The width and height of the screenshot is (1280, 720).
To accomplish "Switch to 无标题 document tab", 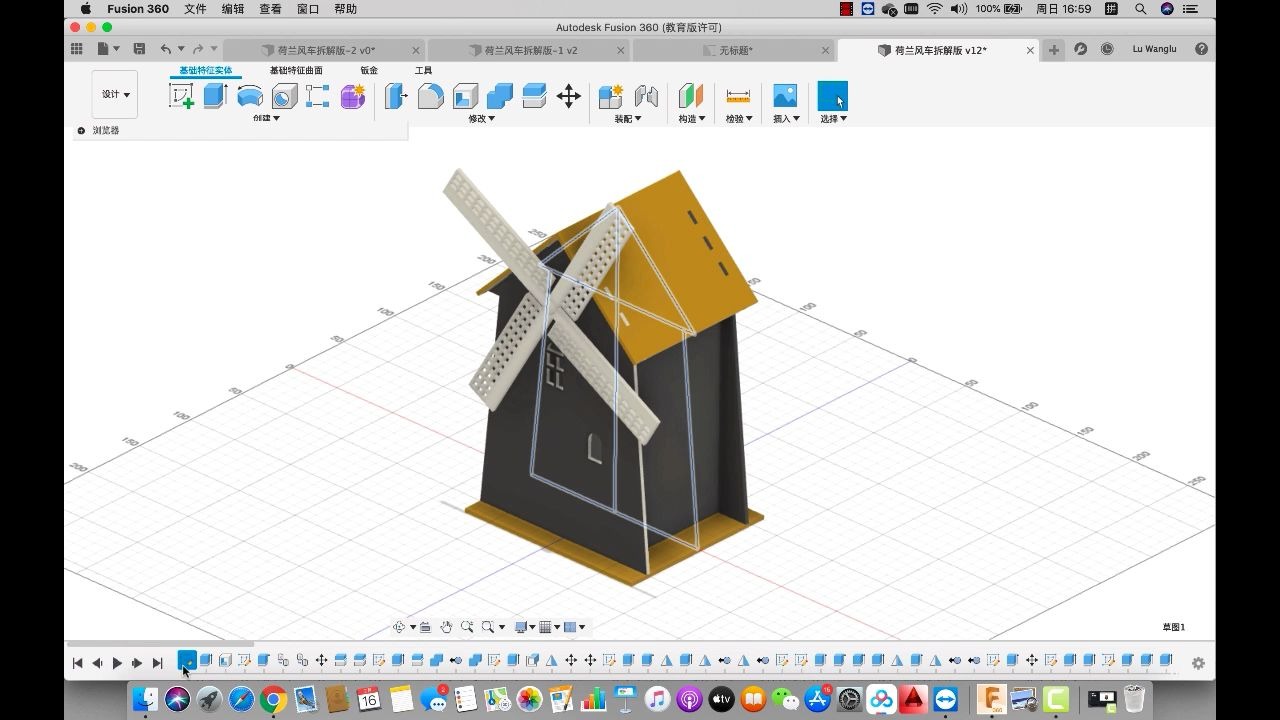I will pos(734,50).
